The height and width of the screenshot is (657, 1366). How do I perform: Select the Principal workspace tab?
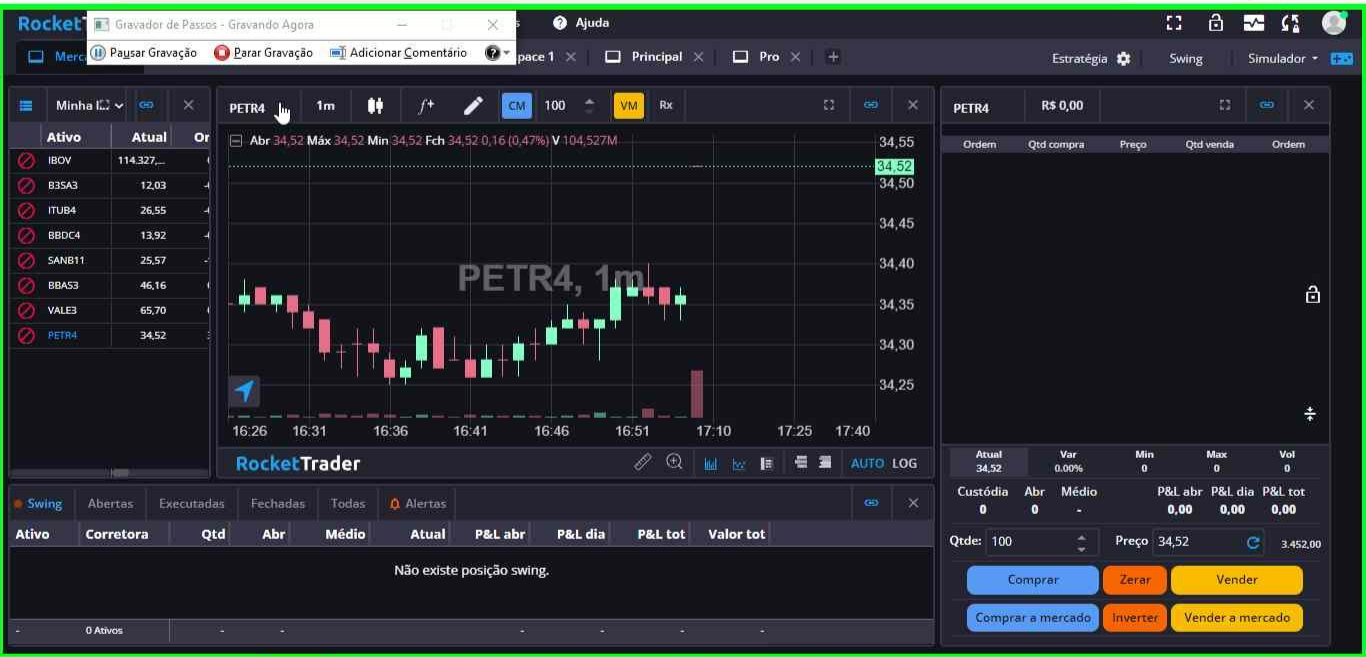[x=655, y=57]
